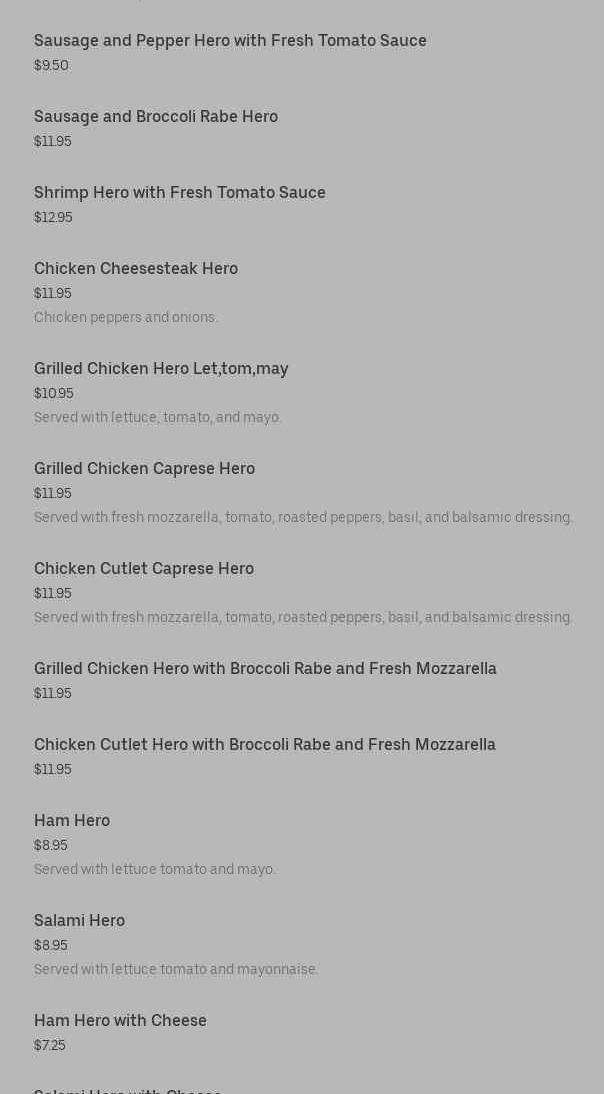Viewport: 604px width, 1094px height.
Task: Open Grilled Chicken Hero with Broccoli Rabe
Action: tap(265, 669)
